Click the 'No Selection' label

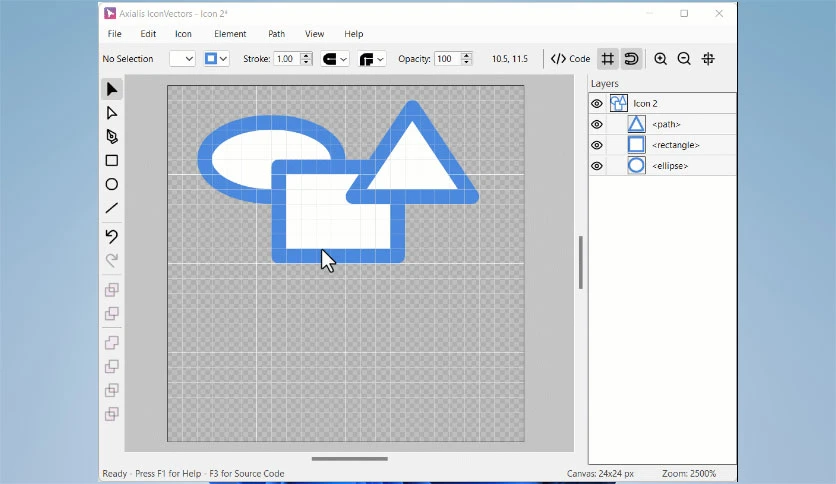pos(128,59)
